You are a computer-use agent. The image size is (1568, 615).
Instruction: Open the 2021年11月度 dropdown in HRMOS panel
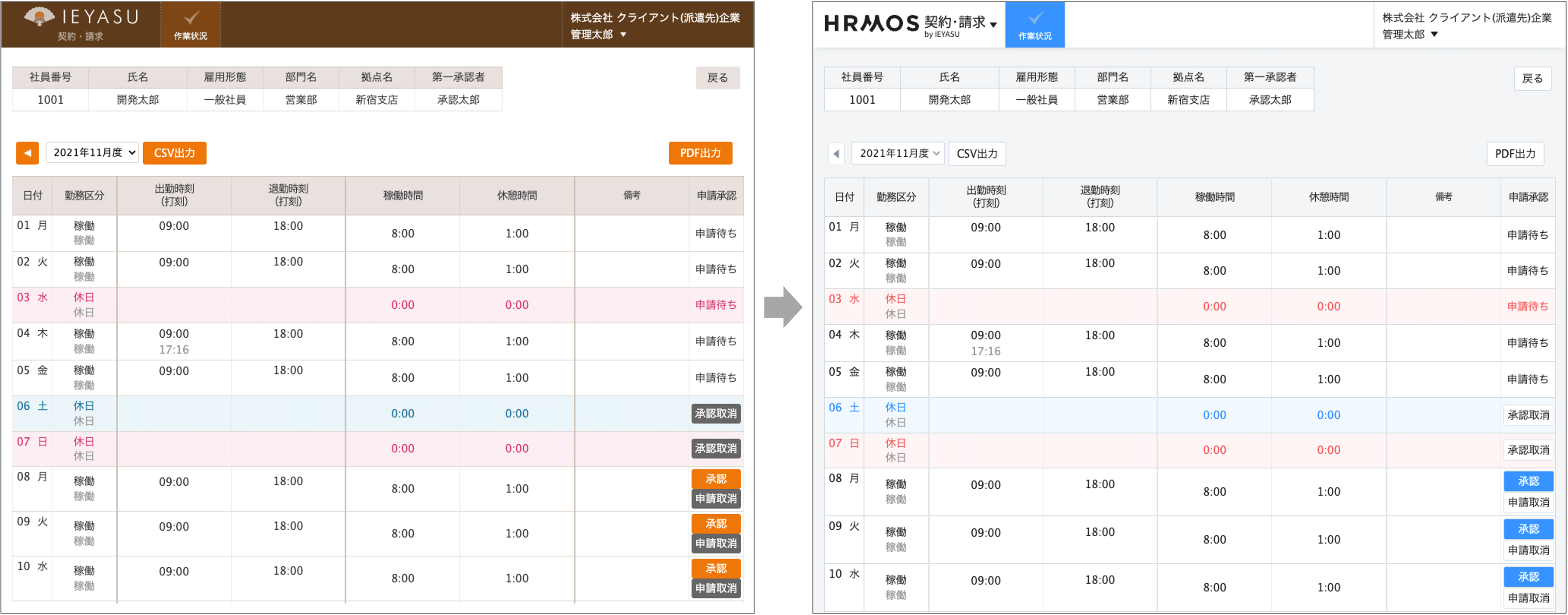tap(898, 153)
